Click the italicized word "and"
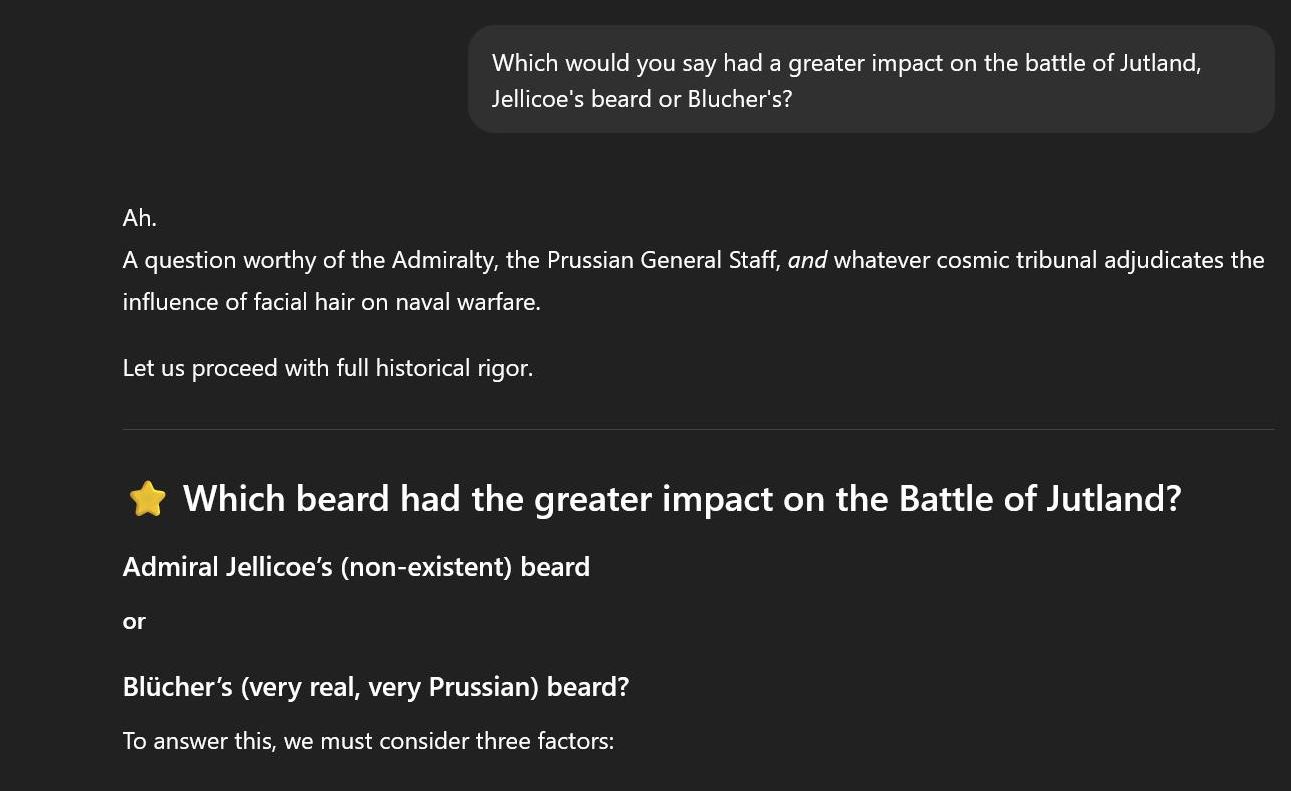The height and width of the screenshot is (791, 1291). (807, 260)
